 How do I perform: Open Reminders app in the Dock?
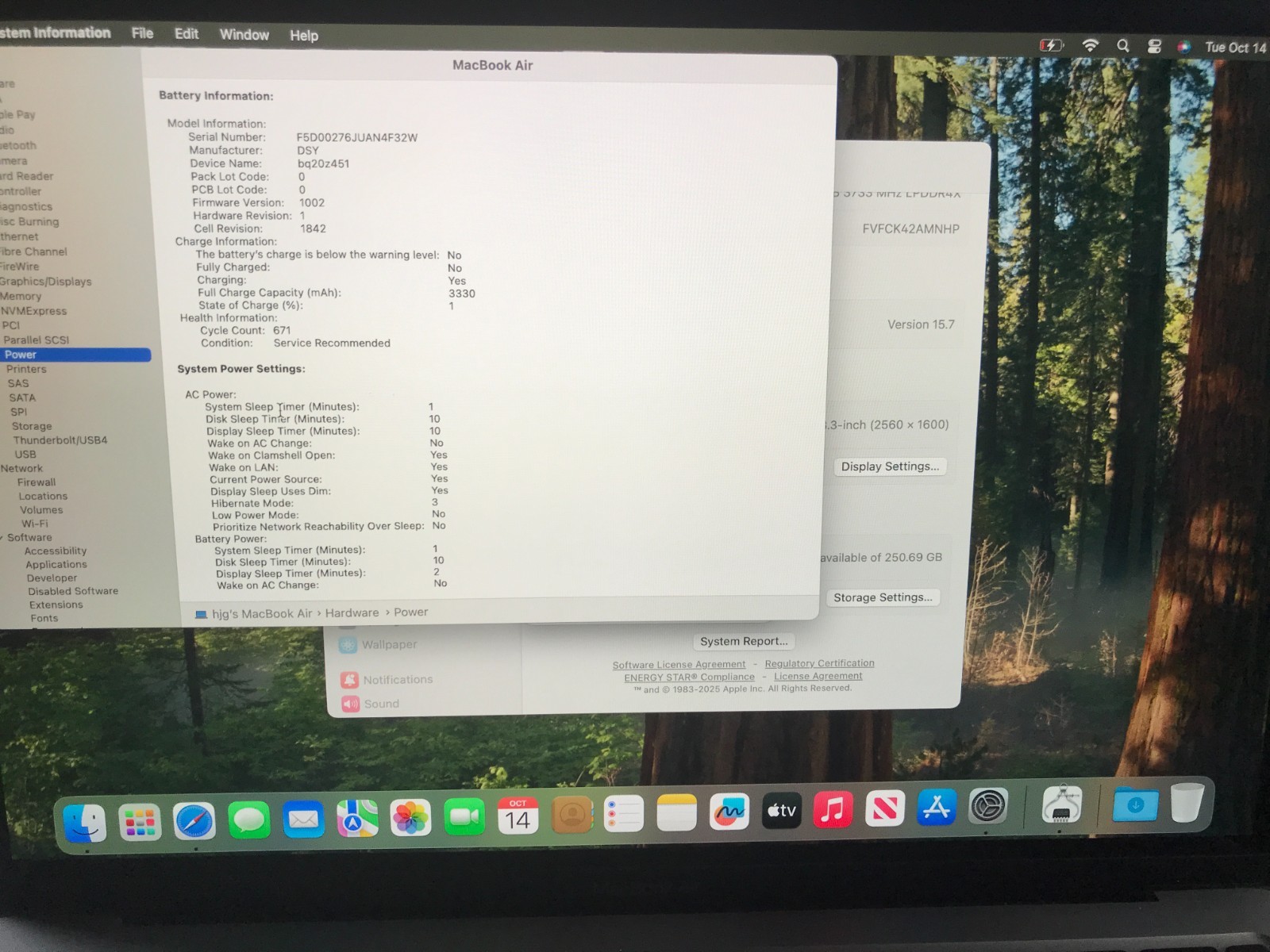pos(624,814)
